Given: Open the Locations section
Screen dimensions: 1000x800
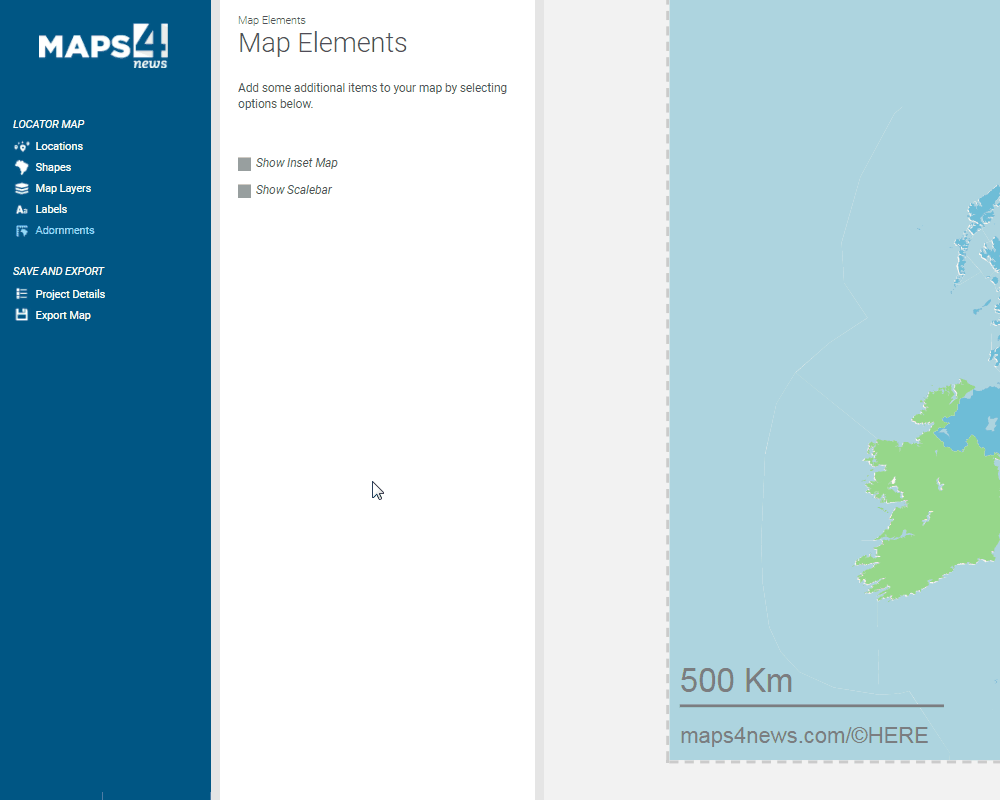Looking at the screenshot, I should click(59, 146).
